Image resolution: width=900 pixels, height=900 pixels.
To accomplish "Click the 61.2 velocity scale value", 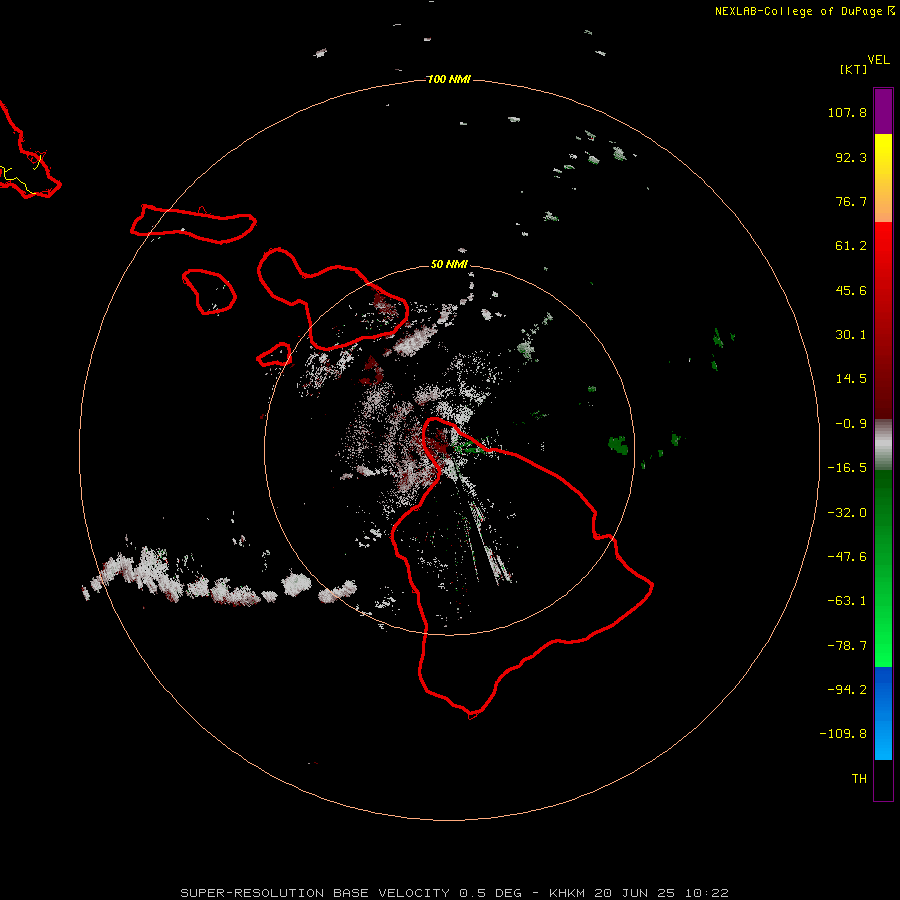I will click(x=851, y=246).
